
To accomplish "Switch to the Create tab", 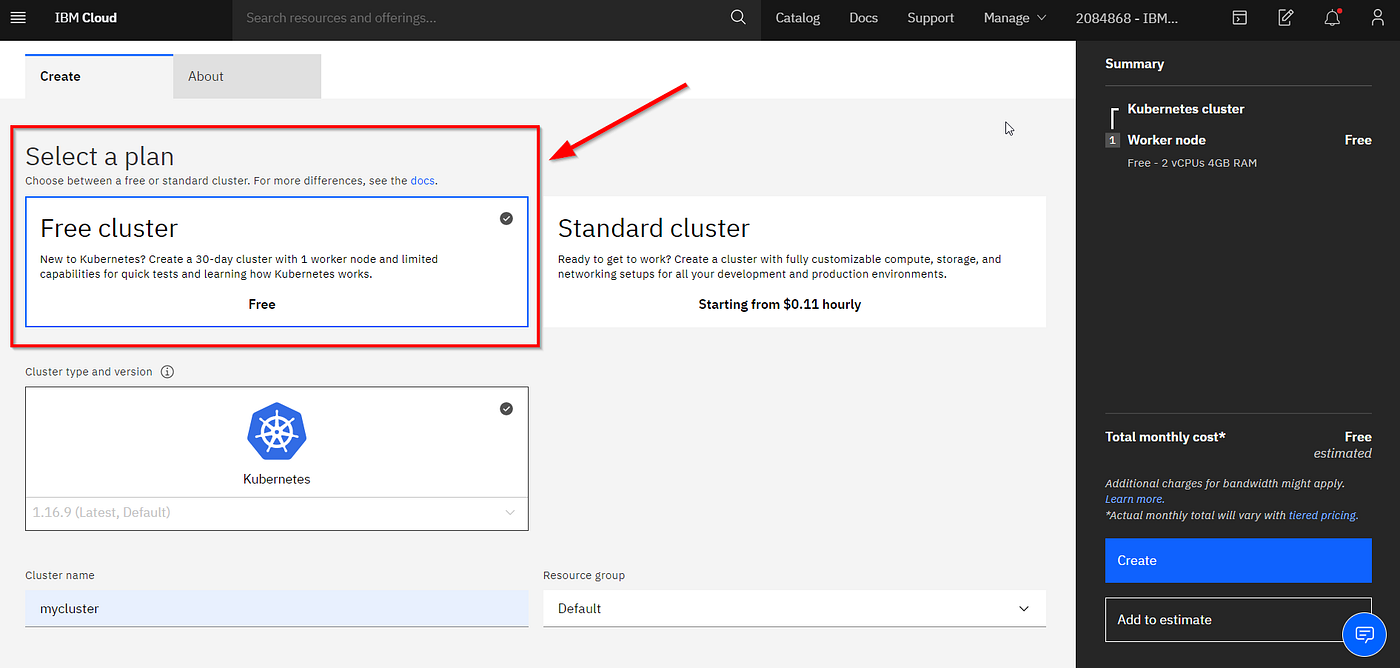I will pyautogui.click(x=99, y=76).
